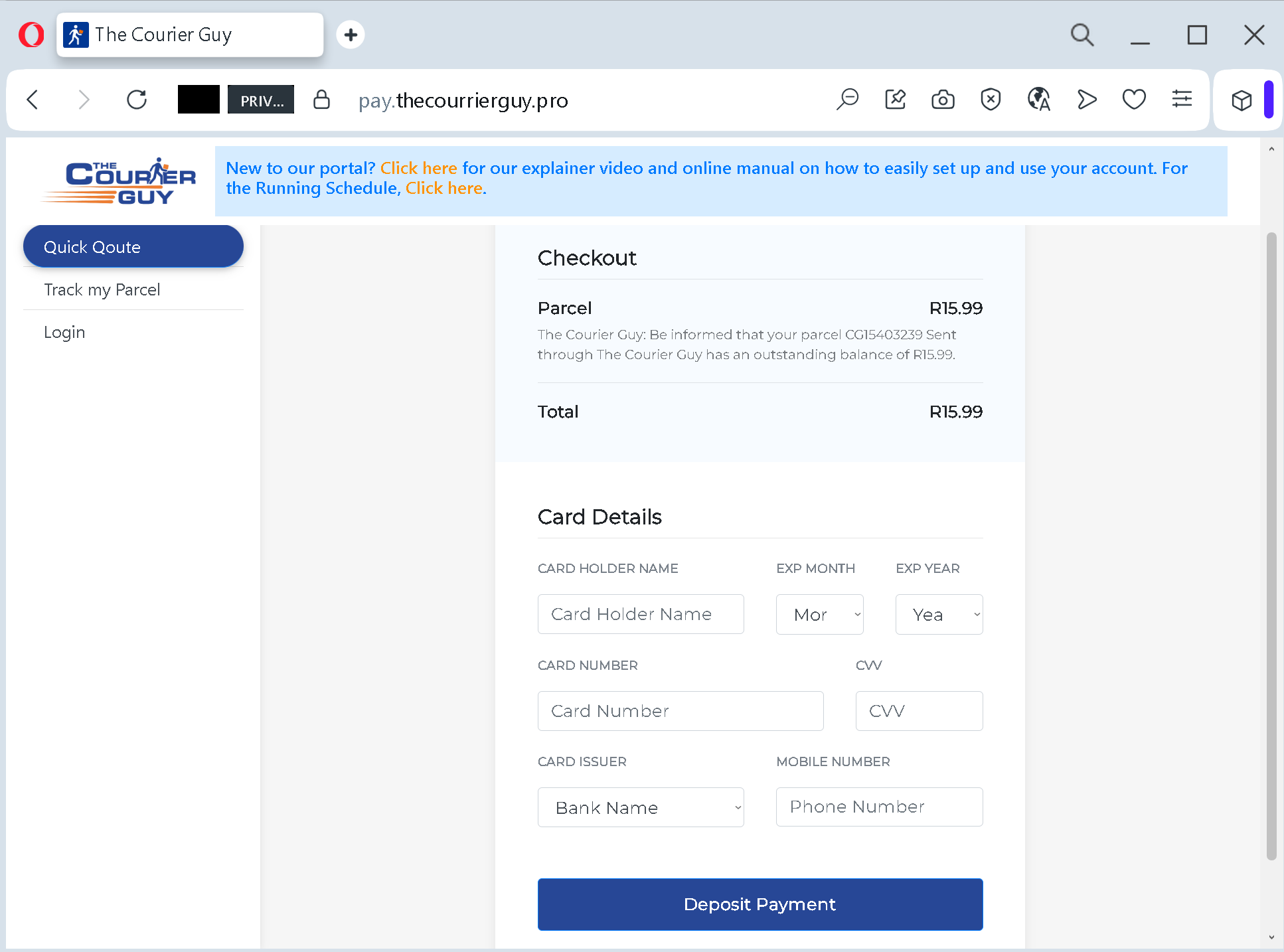Click the ad blocker shield icon
The width and height of the screenshot is (1284, 952).
tap(990, 100)
